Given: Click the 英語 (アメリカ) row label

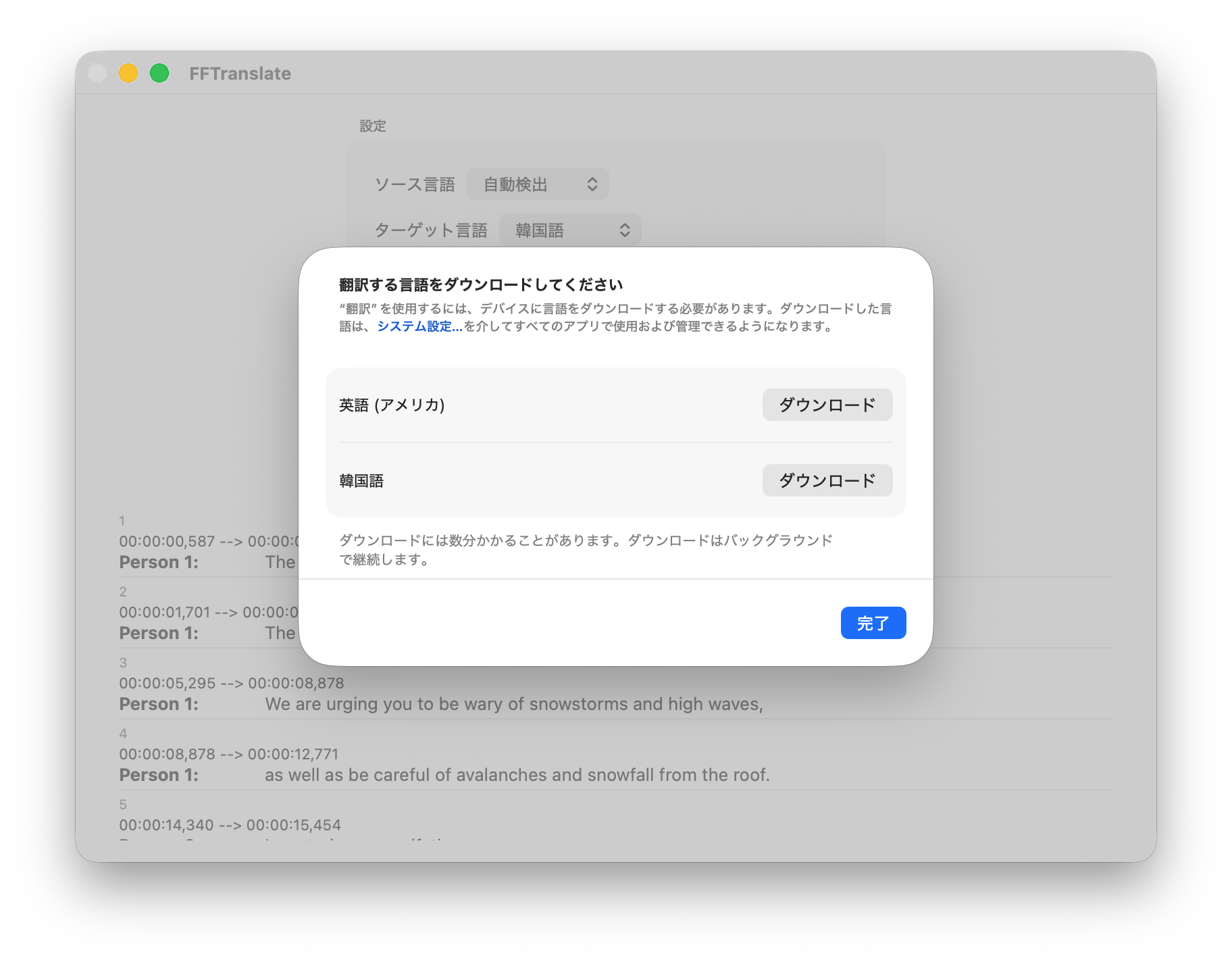Looking at the screenshot, I should pos(392,405).
